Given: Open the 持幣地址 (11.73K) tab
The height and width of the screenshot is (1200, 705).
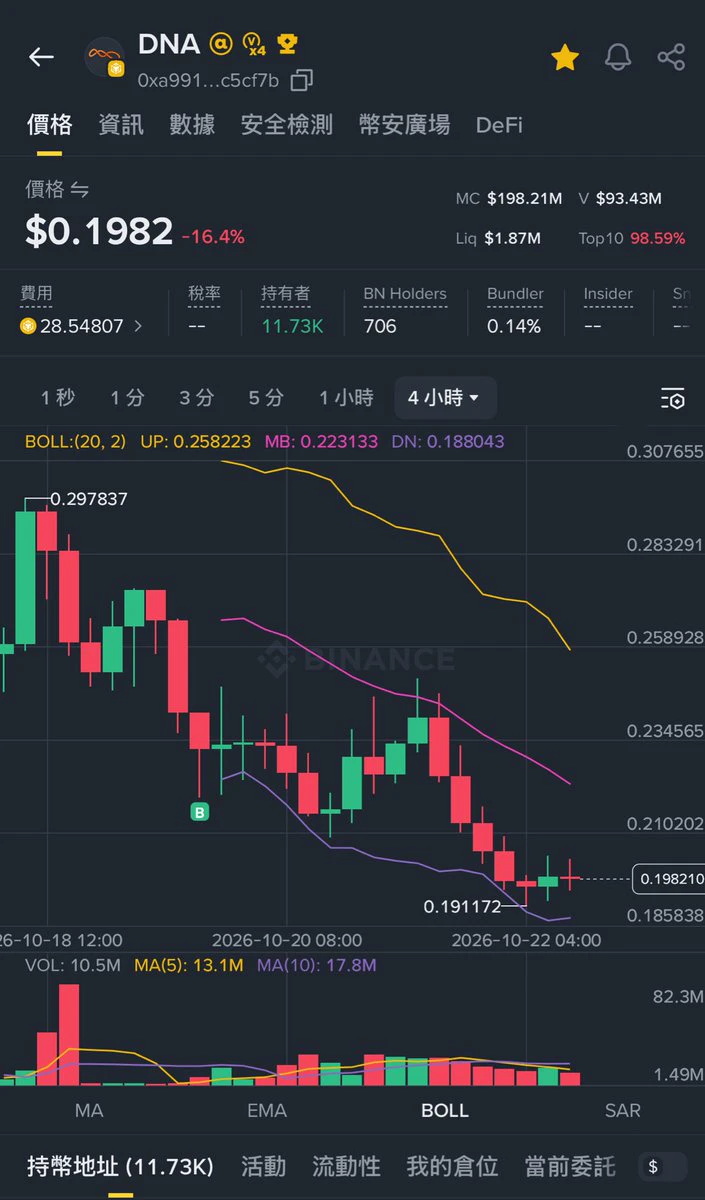Looking at the screenshot, I should [120, 1166].
